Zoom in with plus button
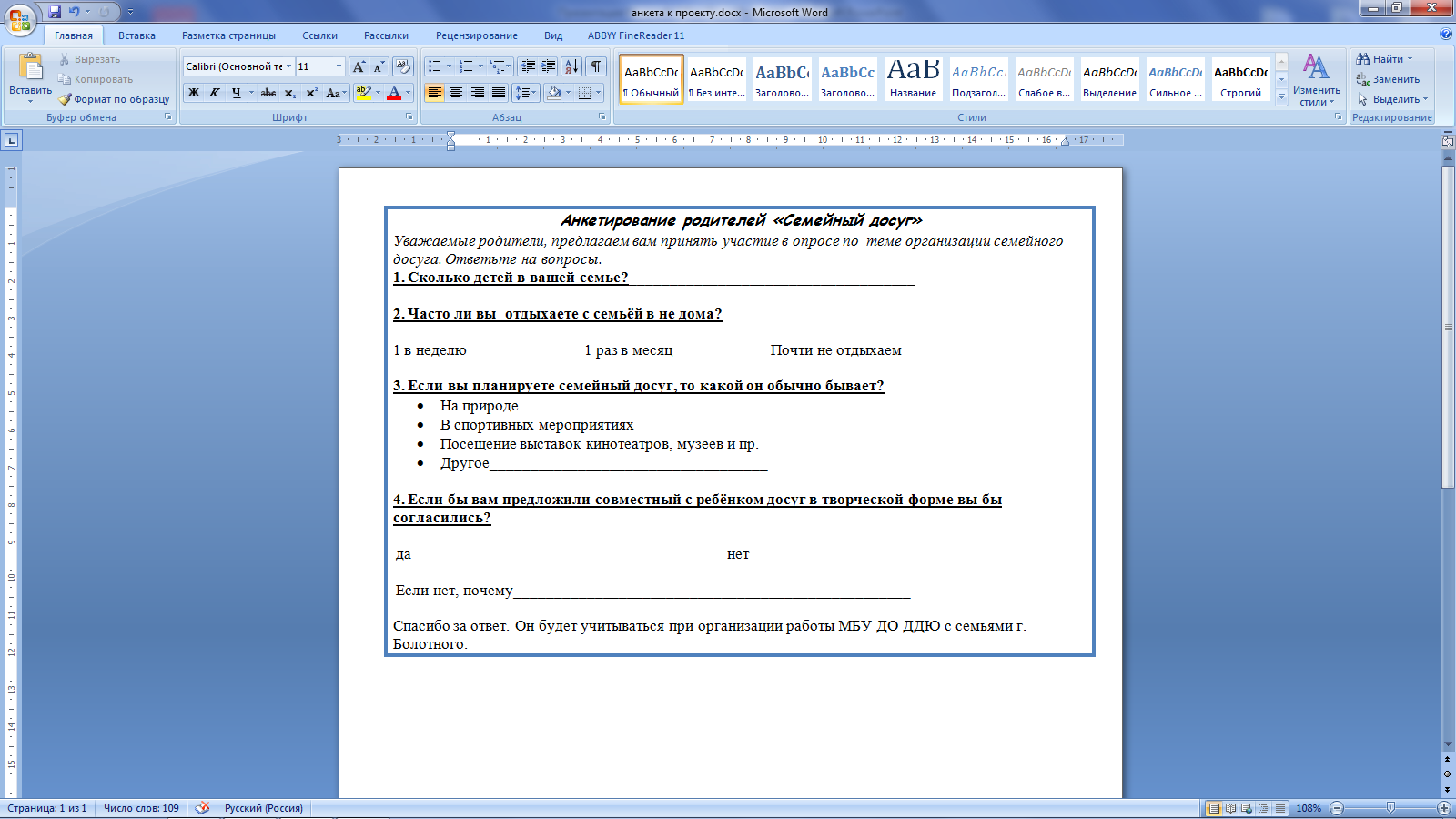This screenshot has height=819, width=1456. (1444, 808)
